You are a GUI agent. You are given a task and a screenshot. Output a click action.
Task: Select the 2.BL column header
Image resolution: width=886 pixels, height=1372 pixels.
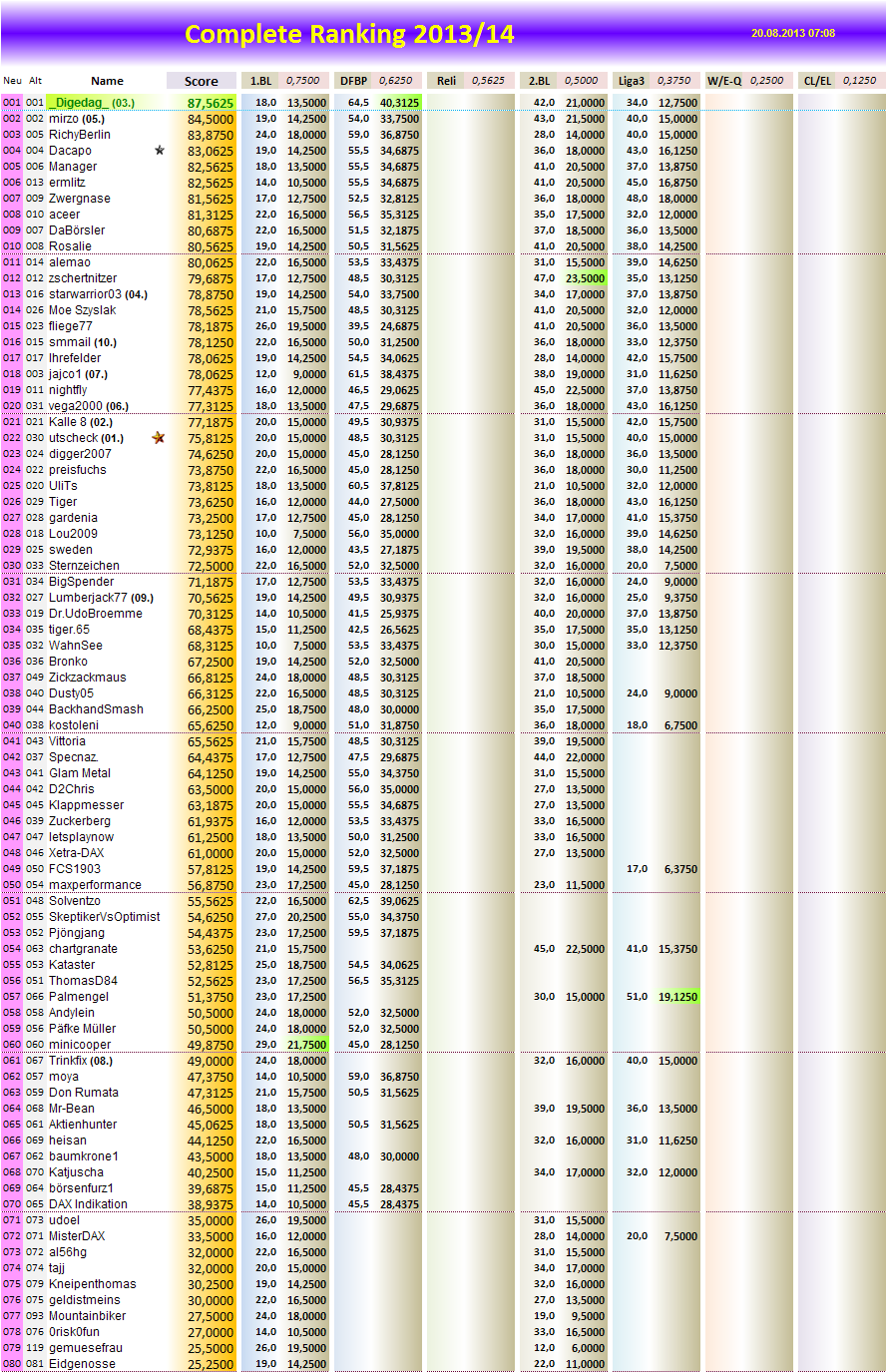click(x=539, y=81)
